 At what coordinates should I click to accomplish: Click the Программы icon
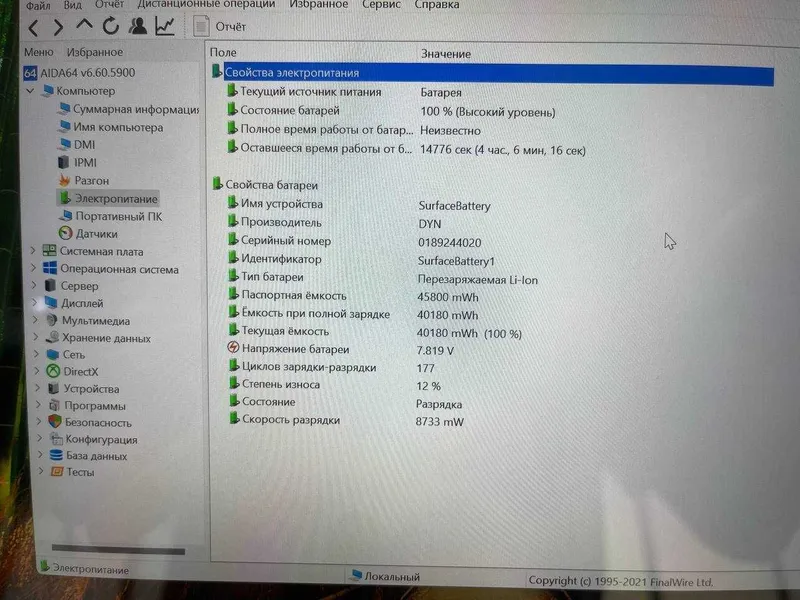click(54, 405)
